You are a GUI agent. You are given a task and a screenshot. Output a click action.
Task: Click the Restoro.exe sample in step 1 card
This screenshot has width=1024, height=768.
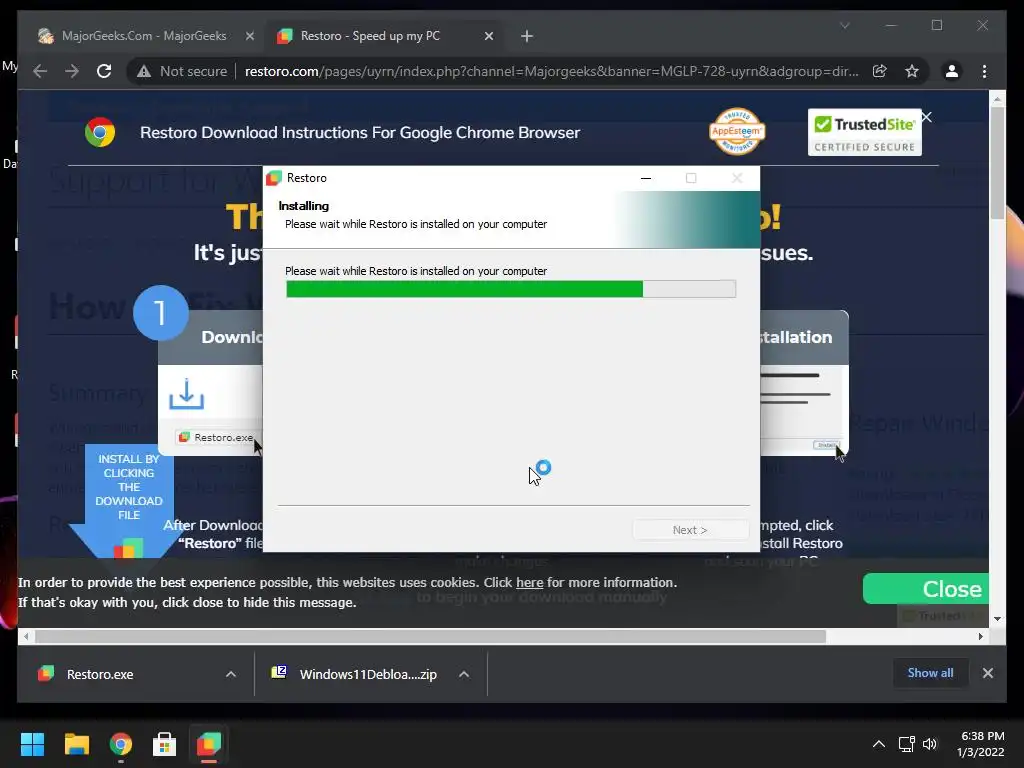click(216, 437)
